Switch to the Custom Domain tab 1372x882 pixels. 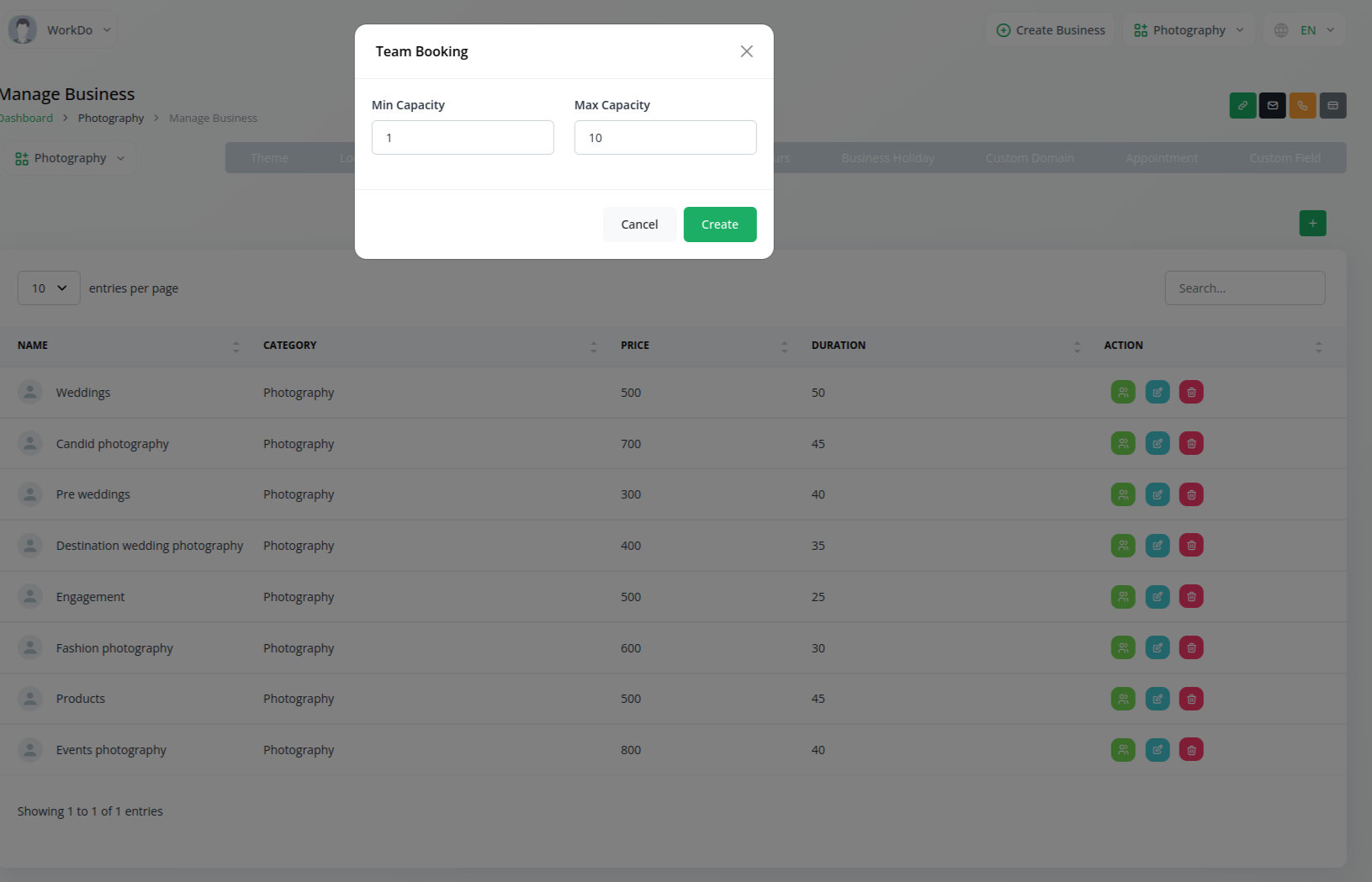point(1030,158)
